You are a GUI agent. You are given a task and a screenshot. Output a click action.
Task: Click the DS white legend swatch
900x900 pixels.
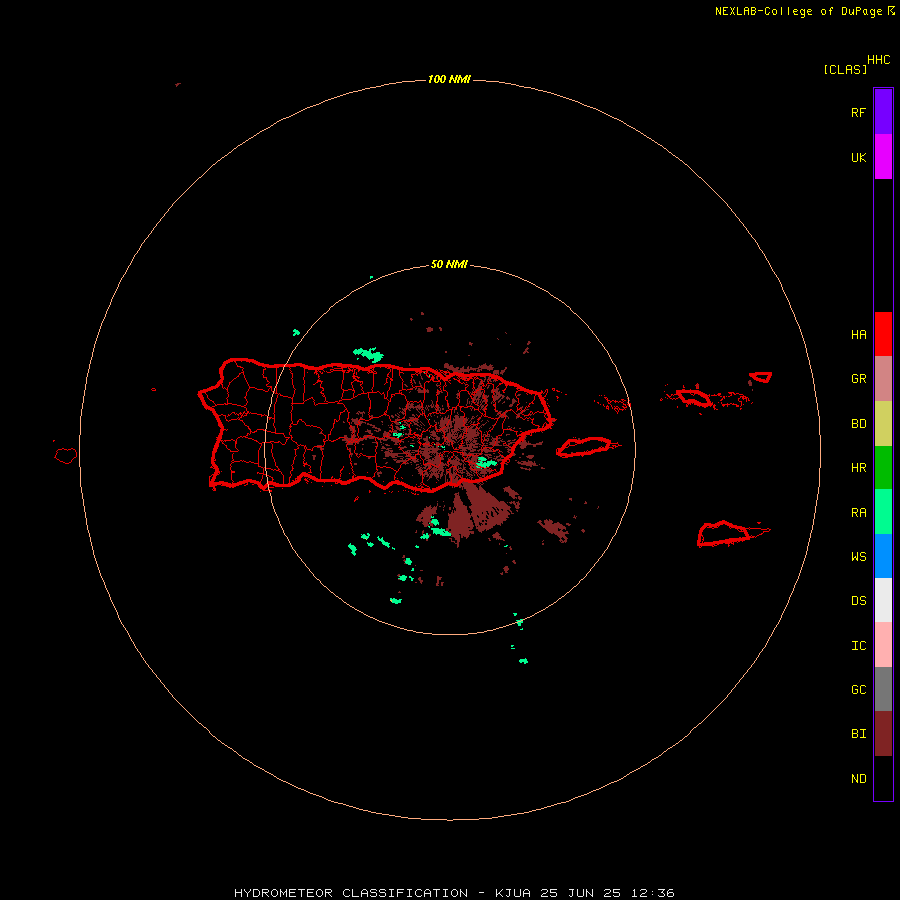click(x=883, y=600)
